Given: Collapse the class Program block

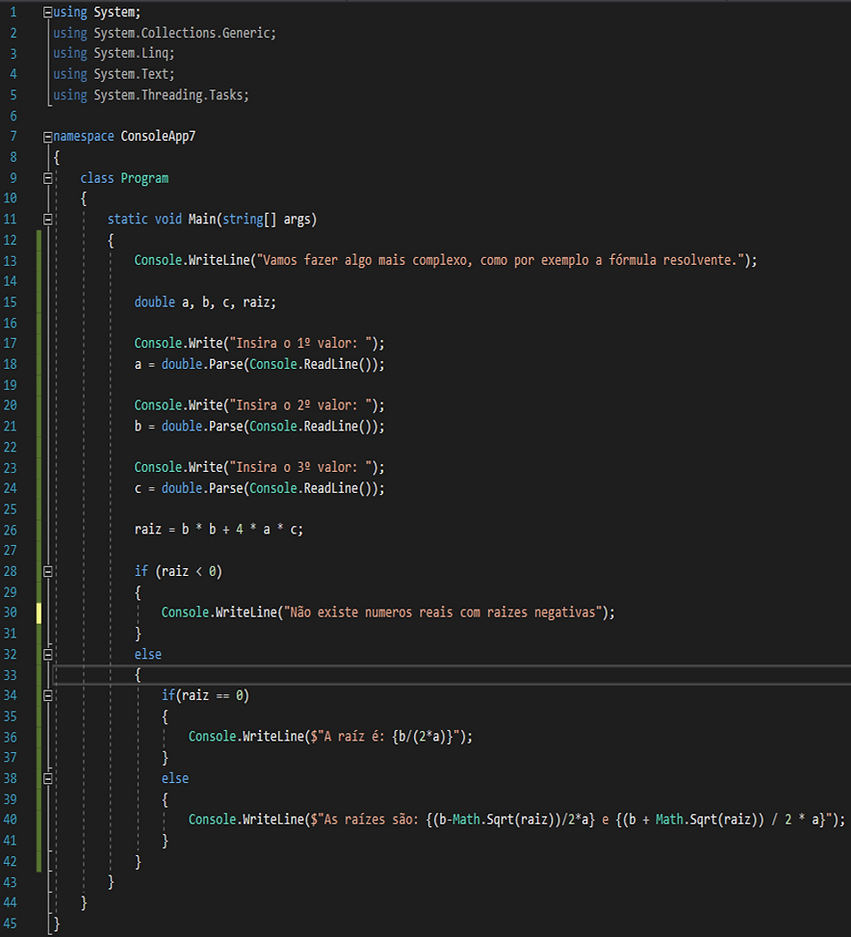Looking at the screenshot, I should pos(48,178).
